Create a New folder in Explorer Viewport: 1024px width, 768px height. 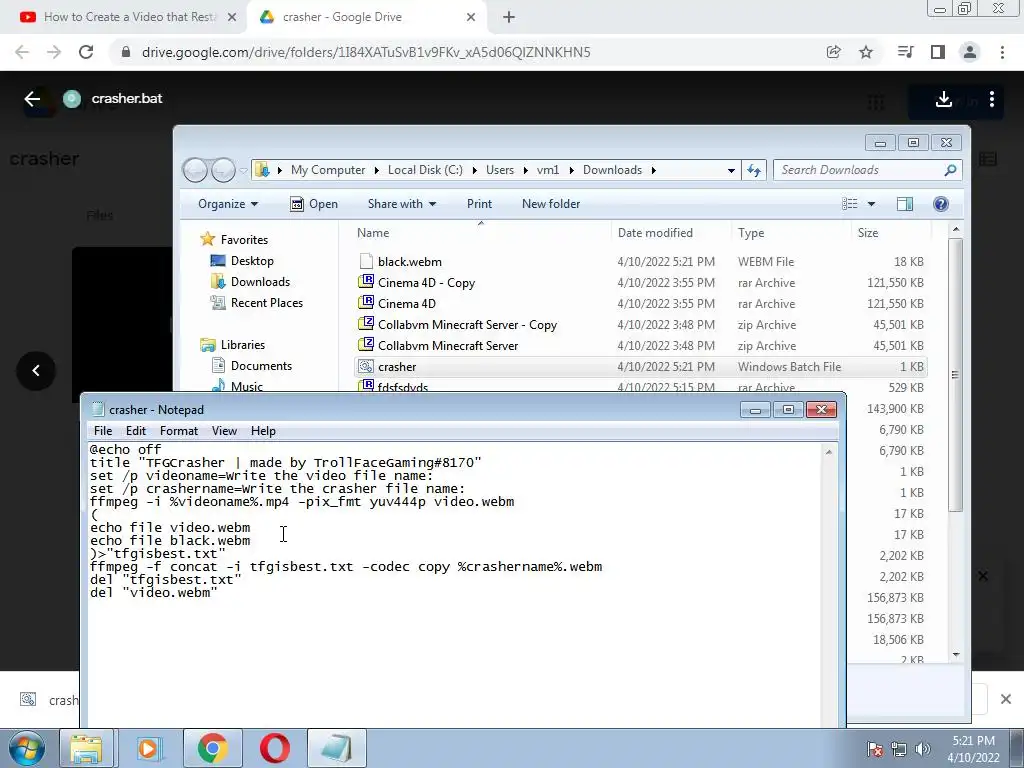pos(551,204)
